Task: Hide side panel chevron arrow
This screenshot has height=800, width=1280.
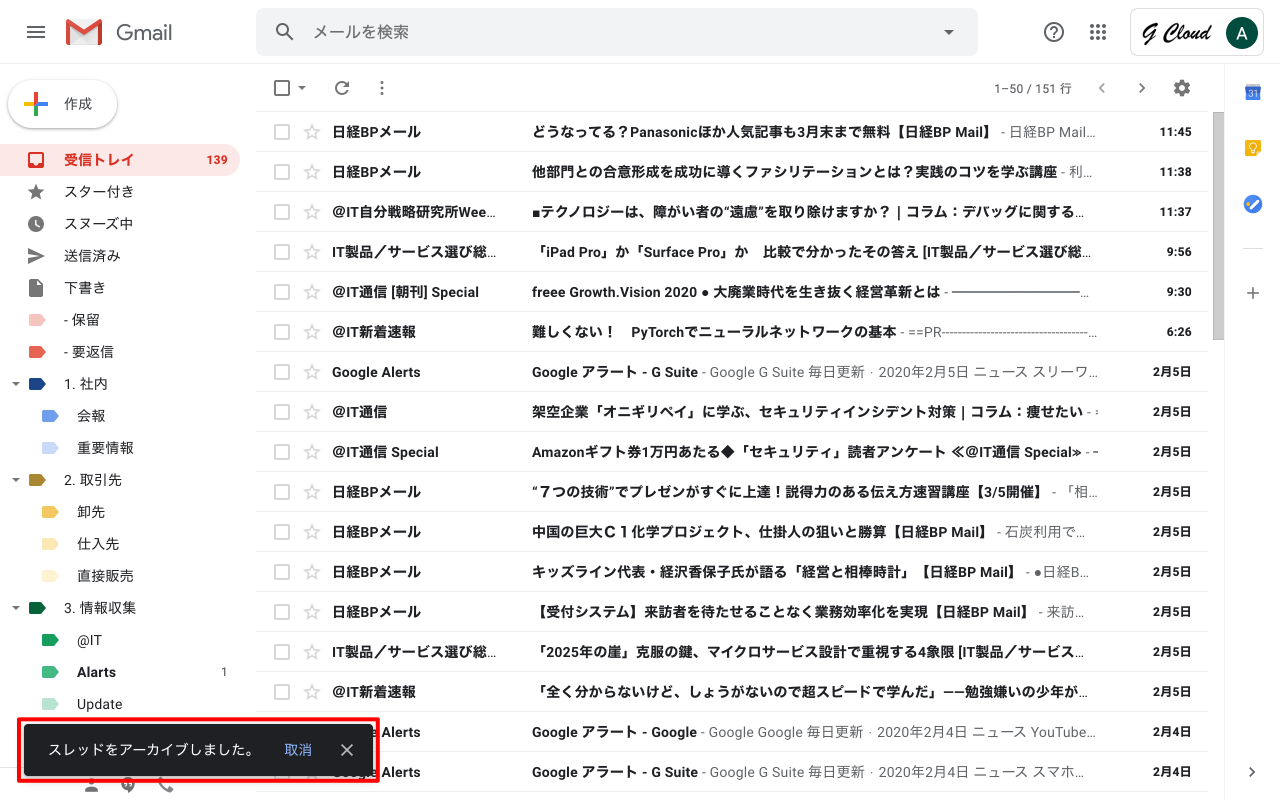Action: (x=1252, y=772)
